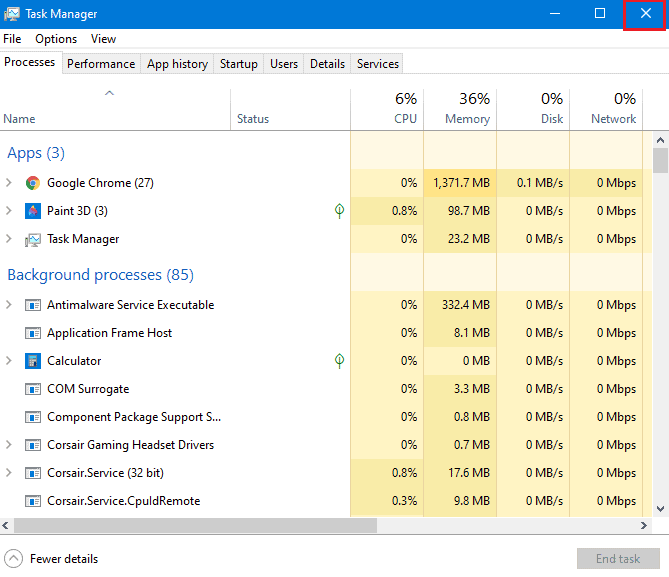Image resolution: width=669 pixels, height=577 pixels.
Task: Click the Corsair Gaming Headset Drivers icon
Action: click(33, 445)
